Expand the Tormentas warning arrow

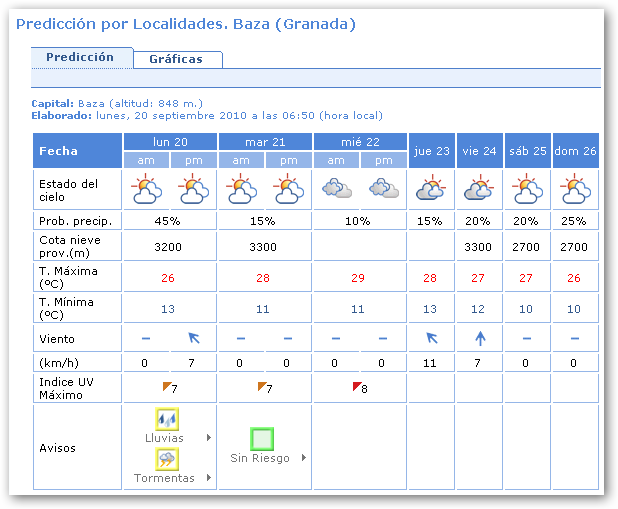point(209,478)
